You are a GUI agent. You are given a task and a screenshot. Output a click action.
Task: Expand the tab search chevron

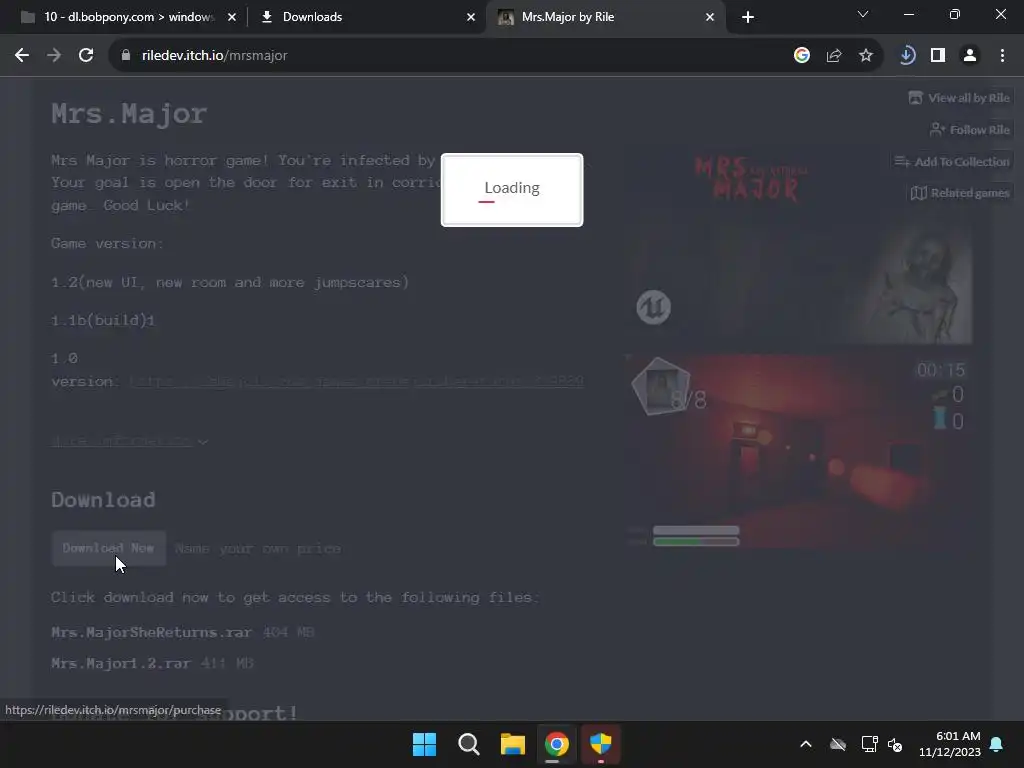pyautogui.click(x=863, y=14)
